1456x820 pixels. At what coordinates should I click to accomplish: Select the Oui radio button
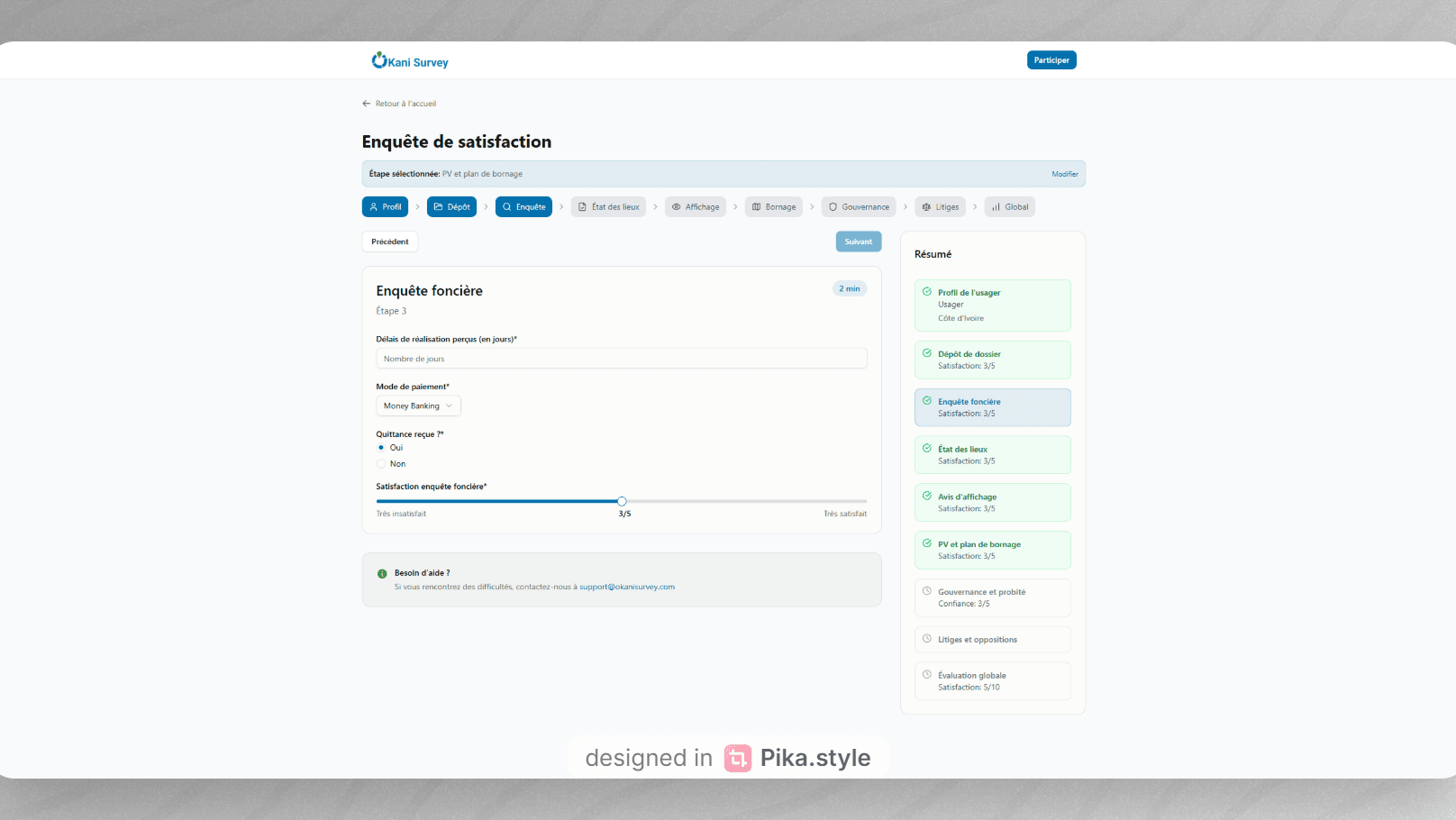click(381, 448)
